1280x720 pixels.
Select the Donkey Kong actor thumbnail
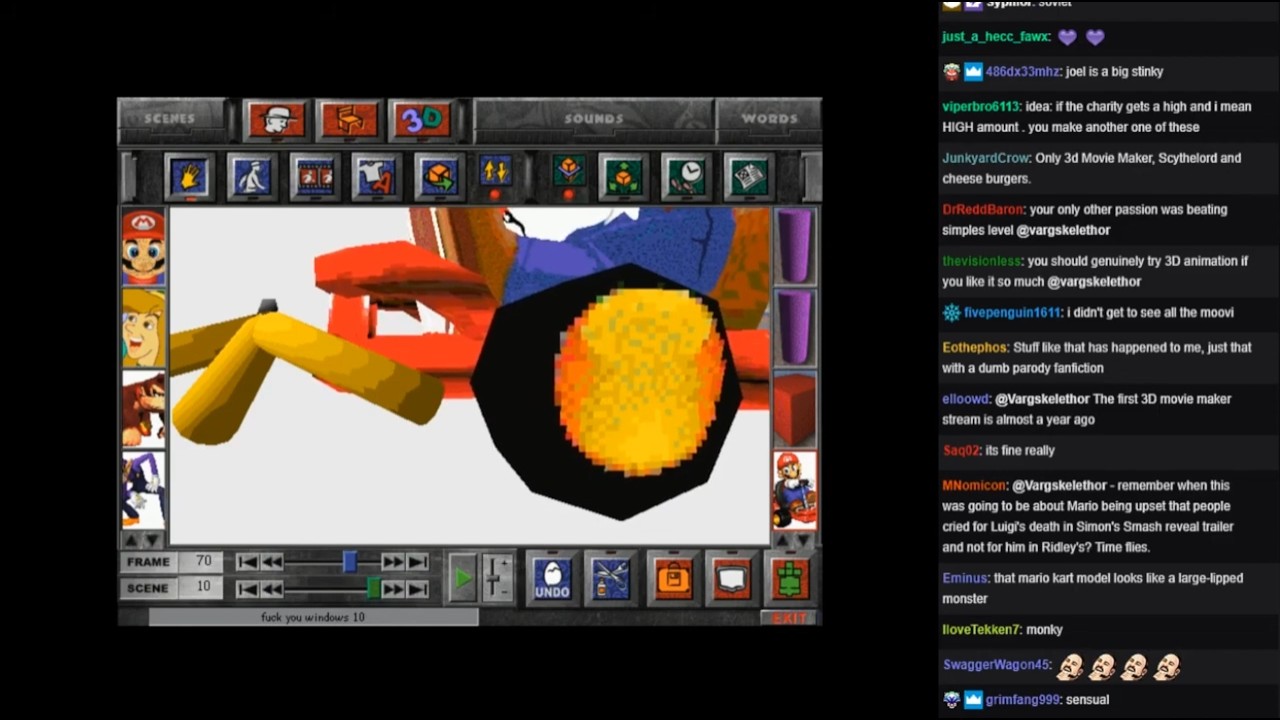144,409
